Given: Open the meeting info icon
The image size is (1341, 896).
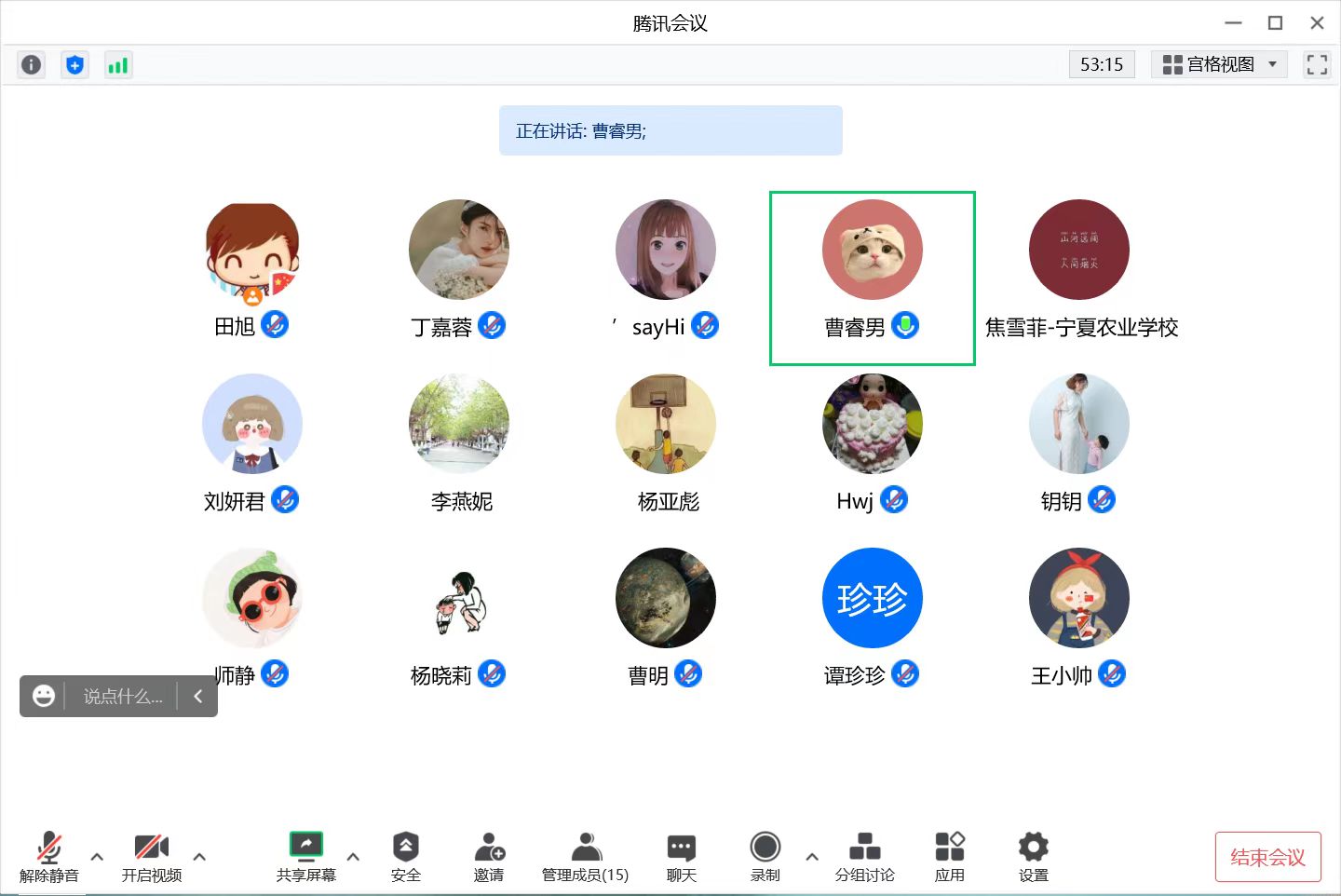Looking at the screenshot, I should [x=32, y=64].
